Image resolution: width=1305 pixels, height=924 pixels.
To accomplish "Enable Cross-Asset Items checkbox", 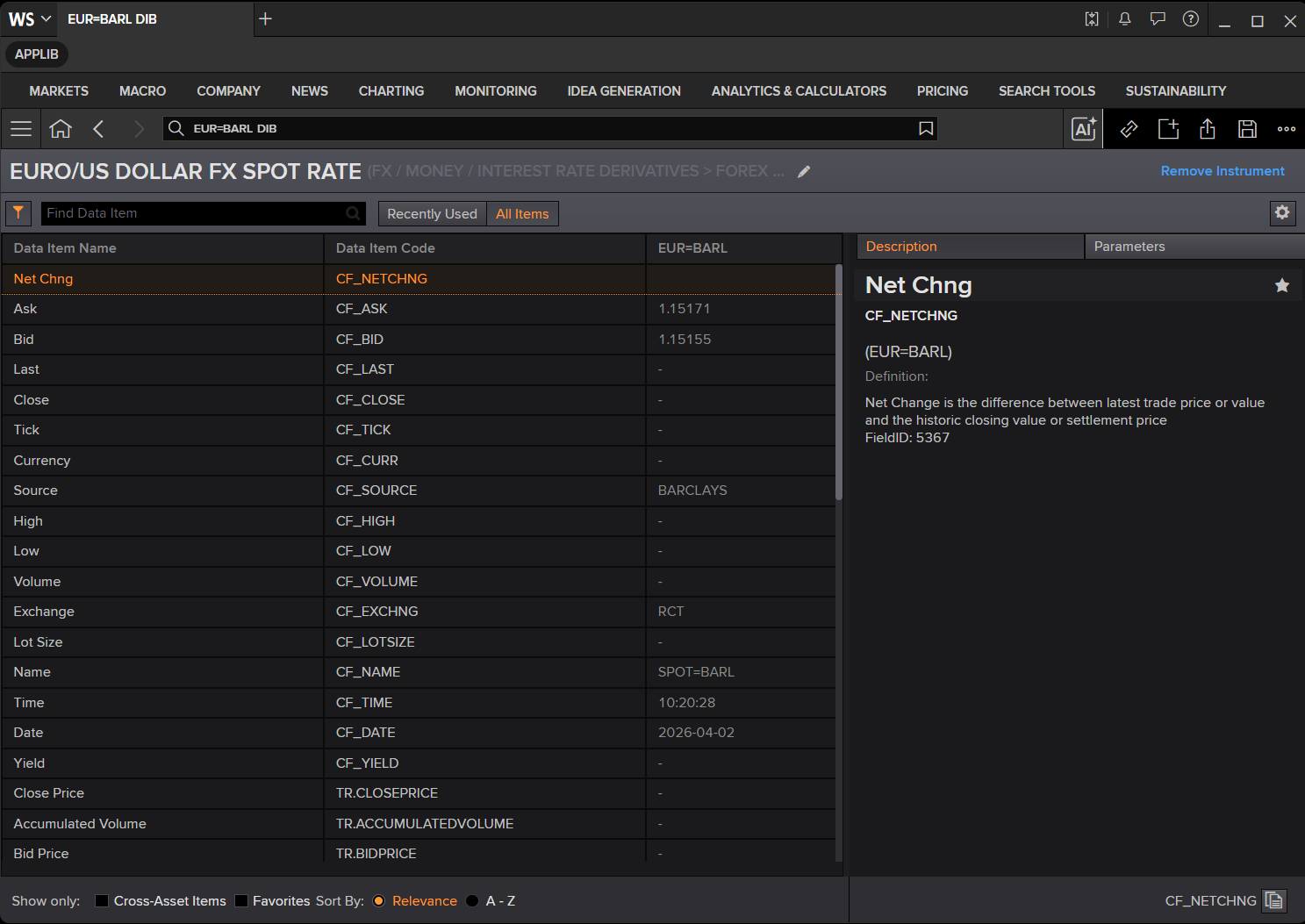I will tap(102, 901).
